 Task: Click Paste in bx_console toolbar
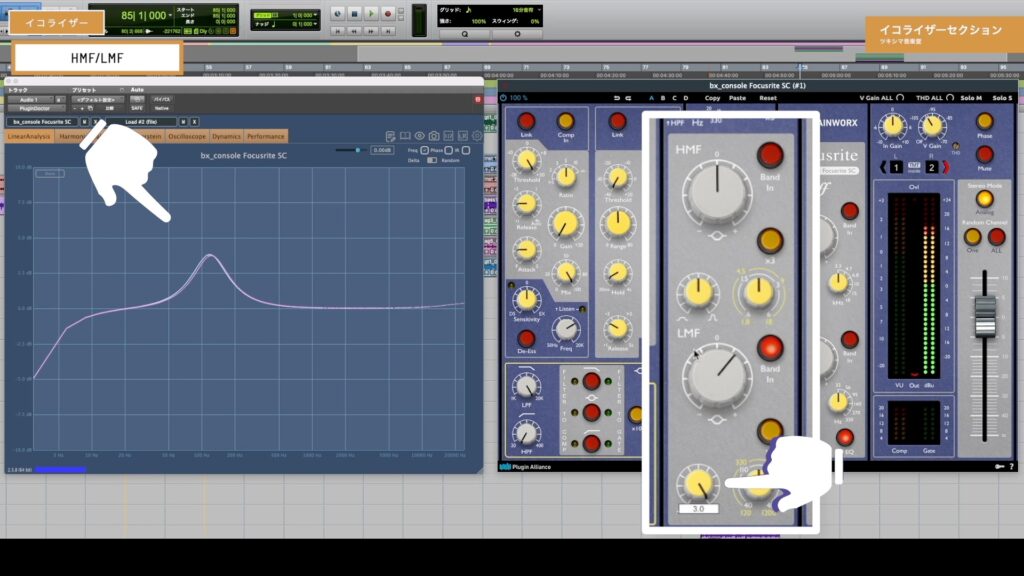pos(737,98)
